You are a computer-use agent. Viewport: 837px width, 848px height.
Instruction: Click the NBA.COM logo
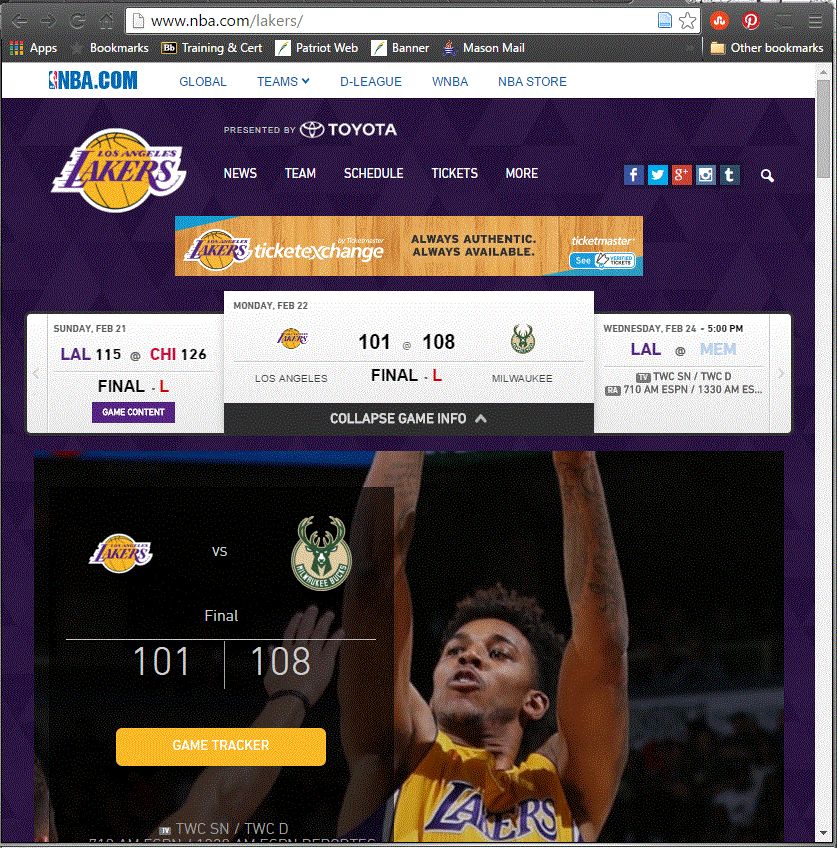[93, 80]
